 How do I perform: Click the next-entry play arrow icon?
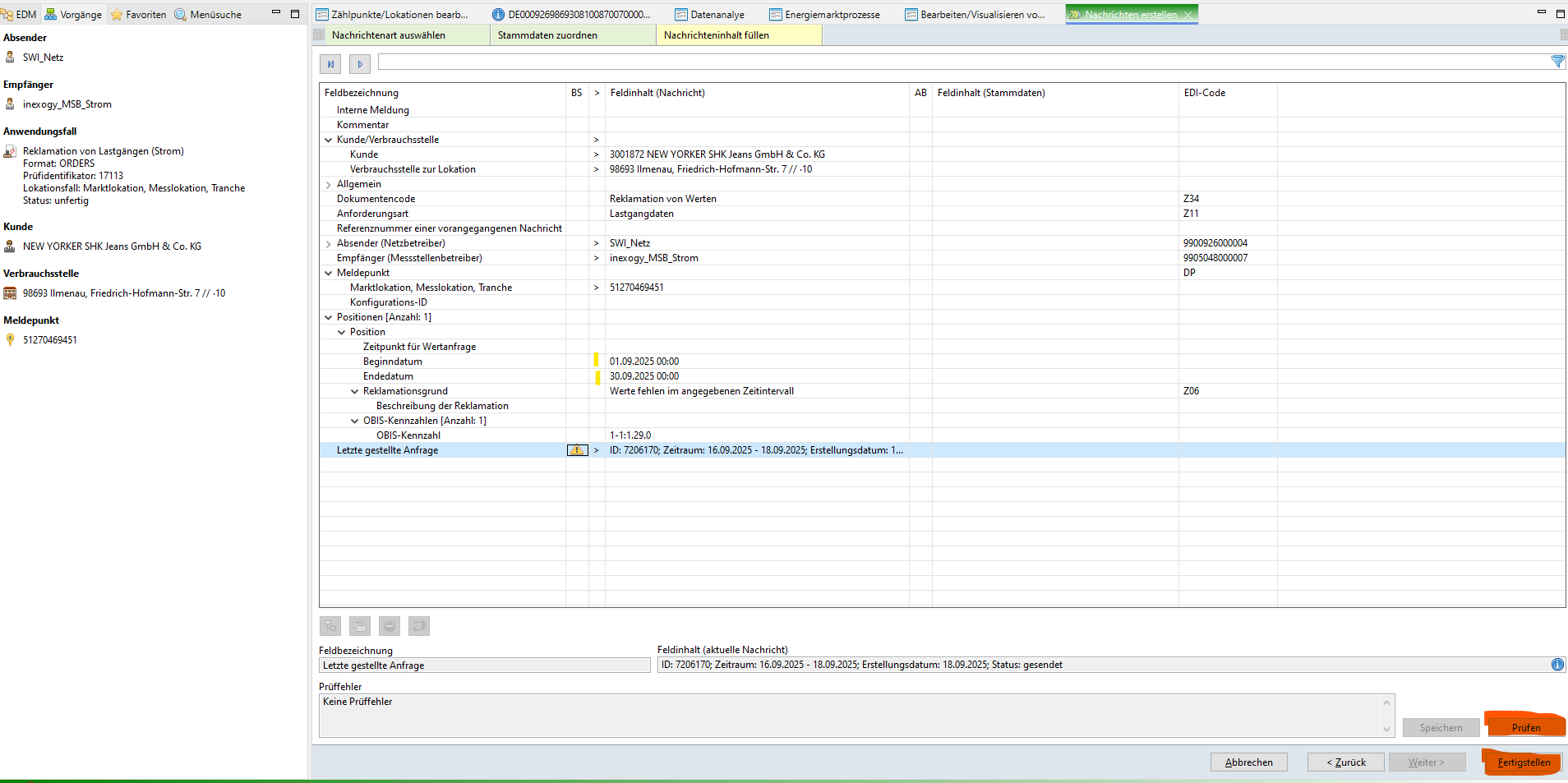(x=360, y=64)
